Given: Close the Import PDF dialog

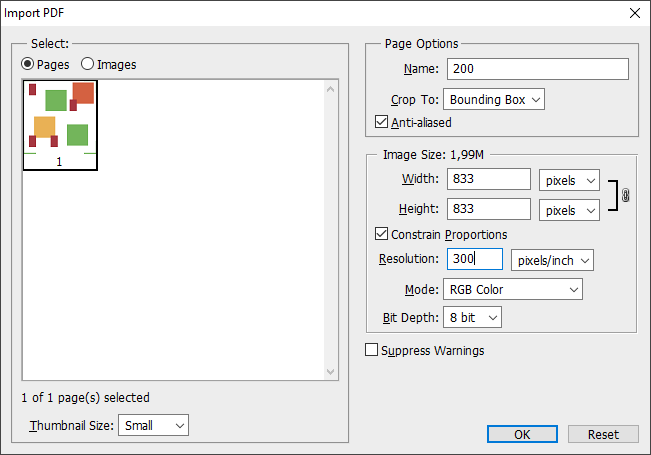Looking at the screenshot, I should point(634,13).
